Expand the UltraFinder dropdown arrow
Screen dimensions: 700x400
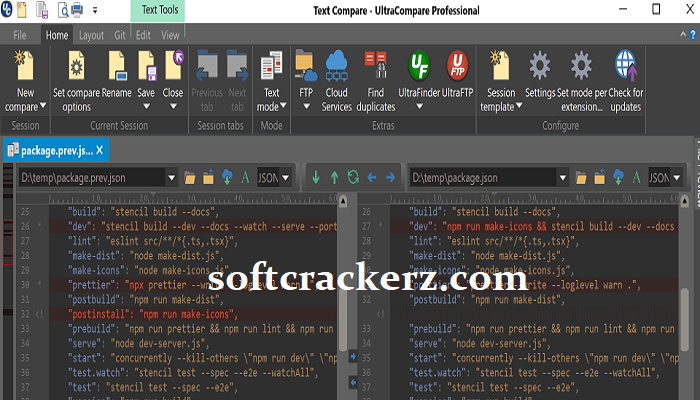pyautogui.click(x=419, y=106)
